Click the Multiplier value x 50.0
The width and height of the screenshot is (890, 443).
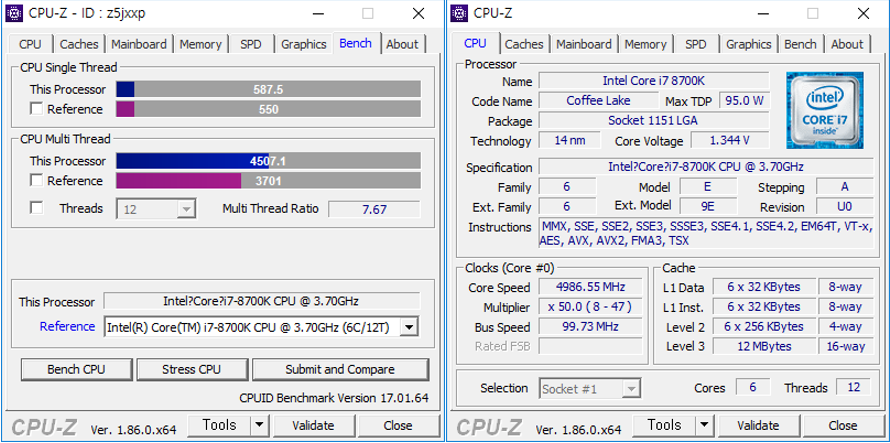pyautogui.click(x=590, y=307)
